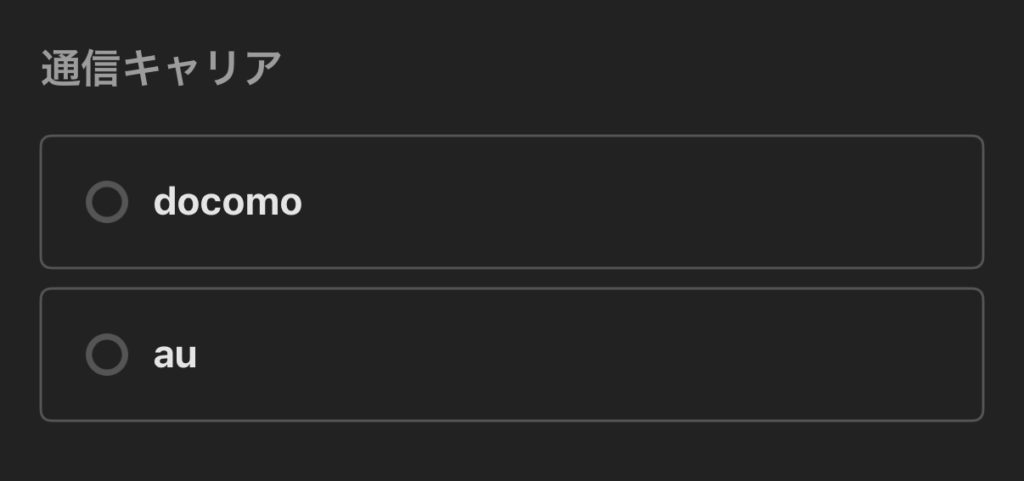The height and width of the screenshot is (481, 1024).
Task: Pick au under 通信キャリア
Action: (107, 355)
